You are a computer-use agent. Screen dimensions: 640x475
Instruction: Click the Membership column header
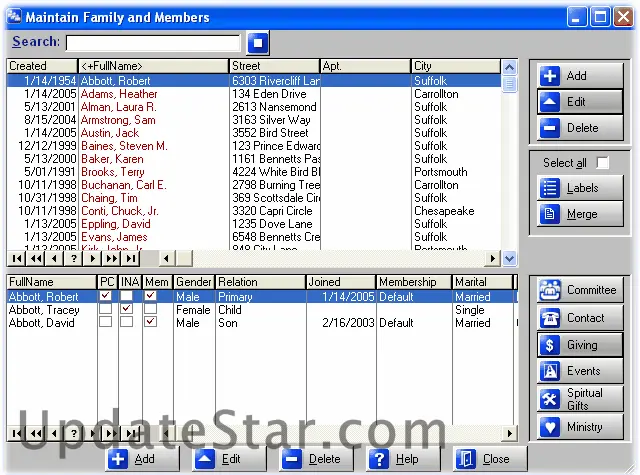(x=414, y=282)
